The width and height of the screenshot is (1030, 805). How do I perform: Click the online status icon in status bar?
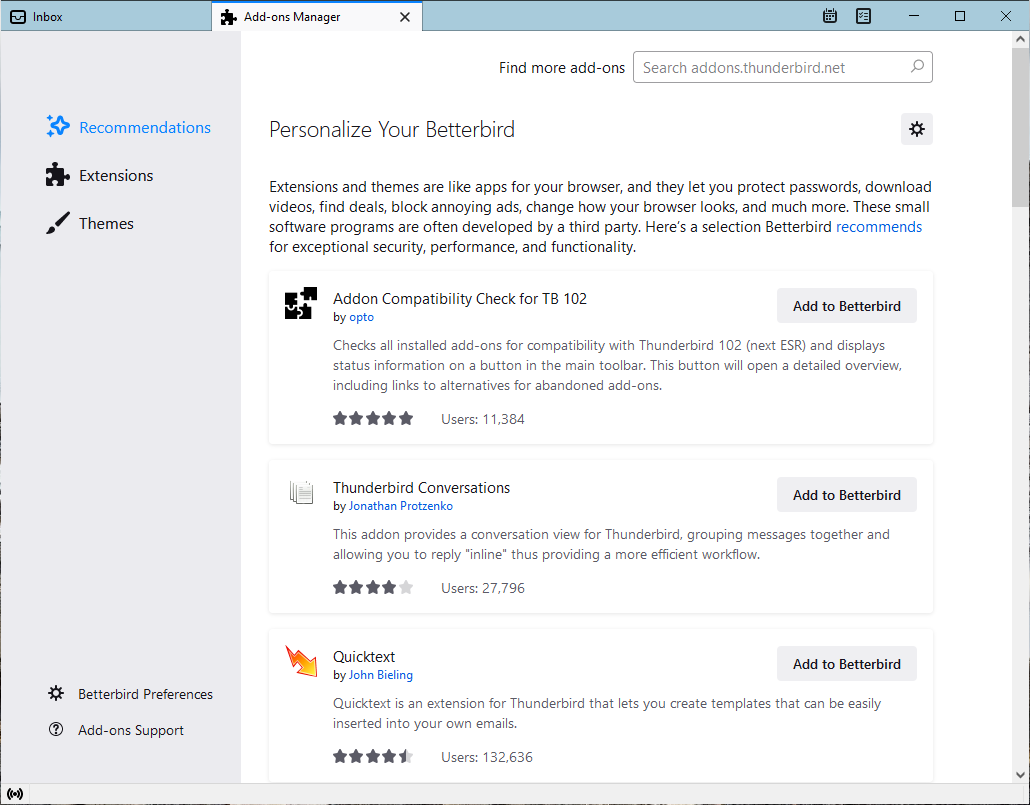[14, 794]
